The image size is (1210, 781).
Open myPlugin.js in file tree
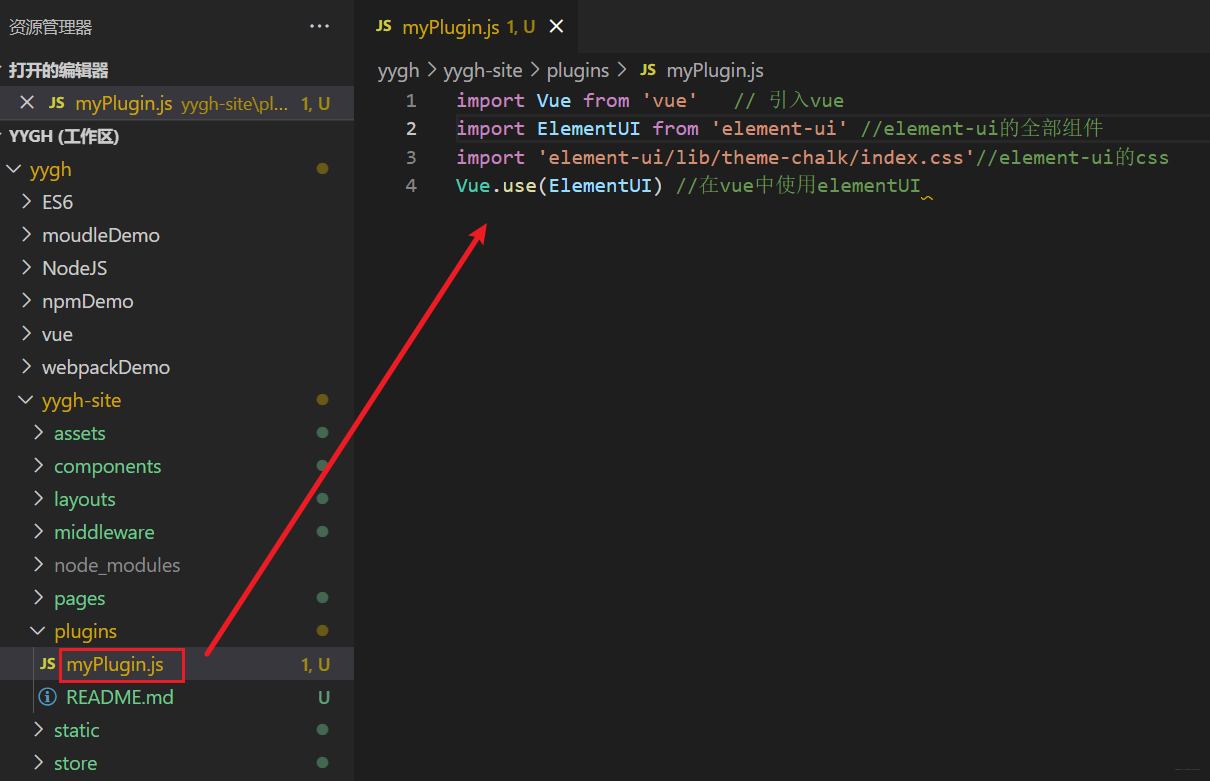115,664
